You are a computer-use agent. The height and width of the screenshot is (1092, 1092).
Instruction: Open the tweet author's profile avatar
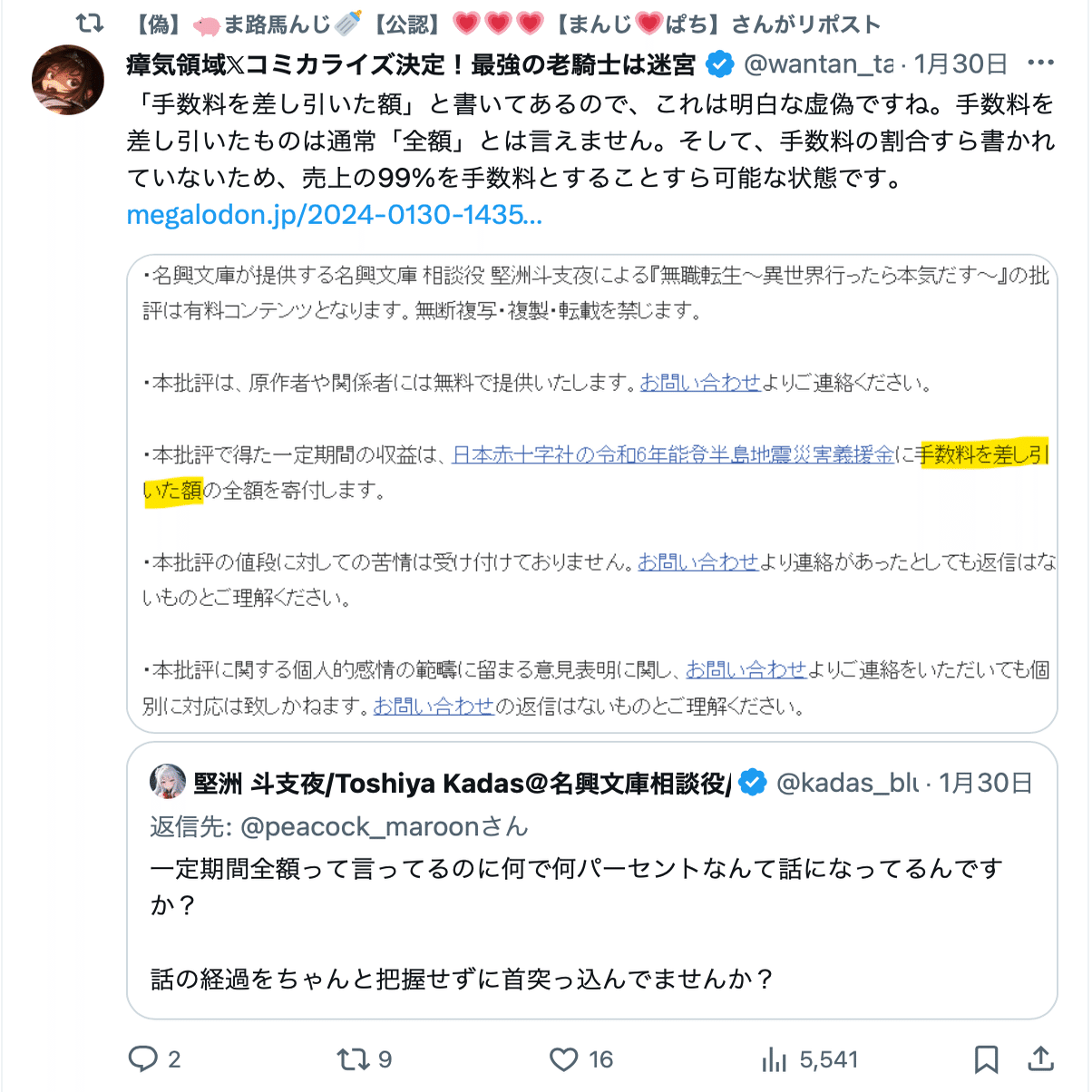click(x=68, y=80)
